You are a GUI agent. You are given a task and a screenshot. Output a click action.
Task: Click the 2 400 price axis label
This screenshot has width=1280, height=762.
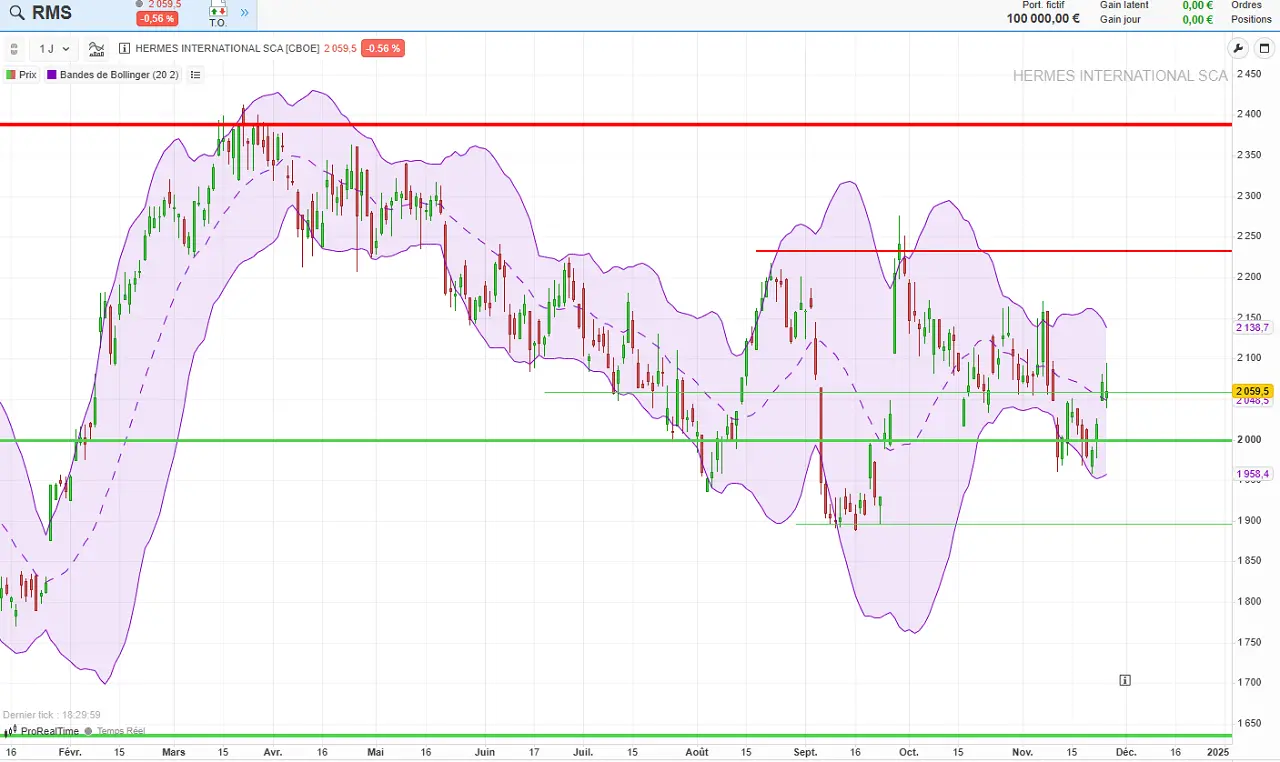(x=1250, y=113)
